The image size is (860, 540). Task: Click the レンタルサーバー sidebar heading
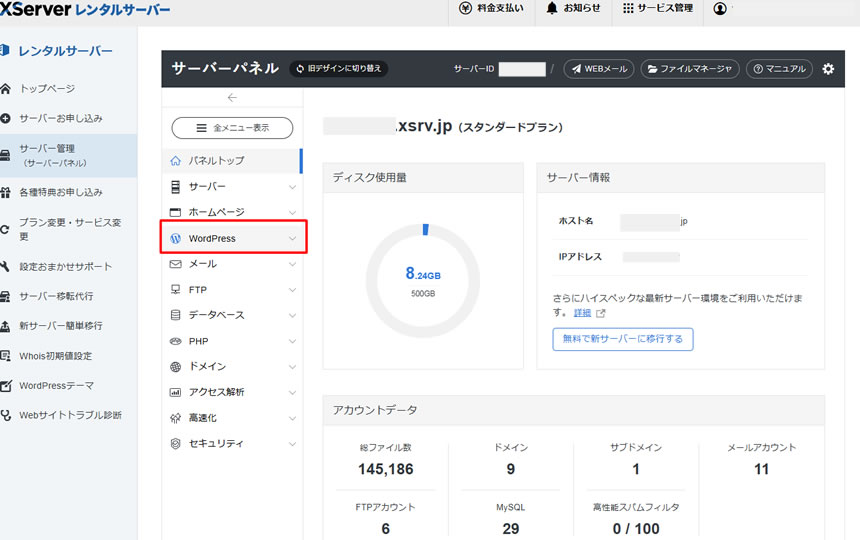pos(64,51)
